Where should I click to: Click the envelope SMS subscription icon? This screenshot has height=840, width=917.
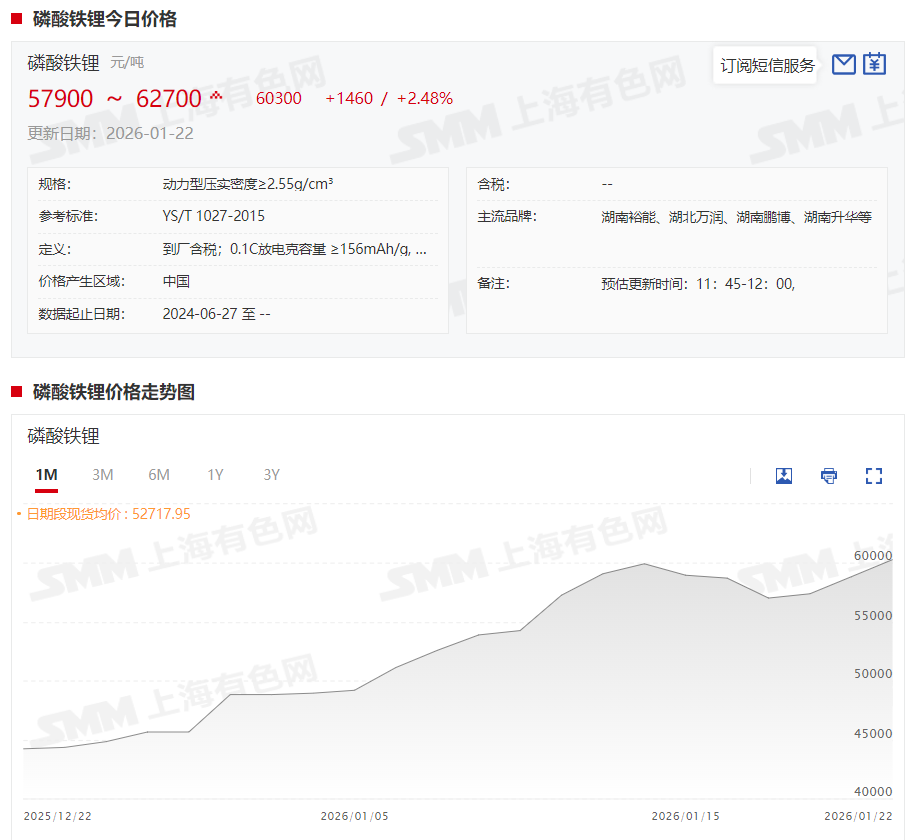843,65
